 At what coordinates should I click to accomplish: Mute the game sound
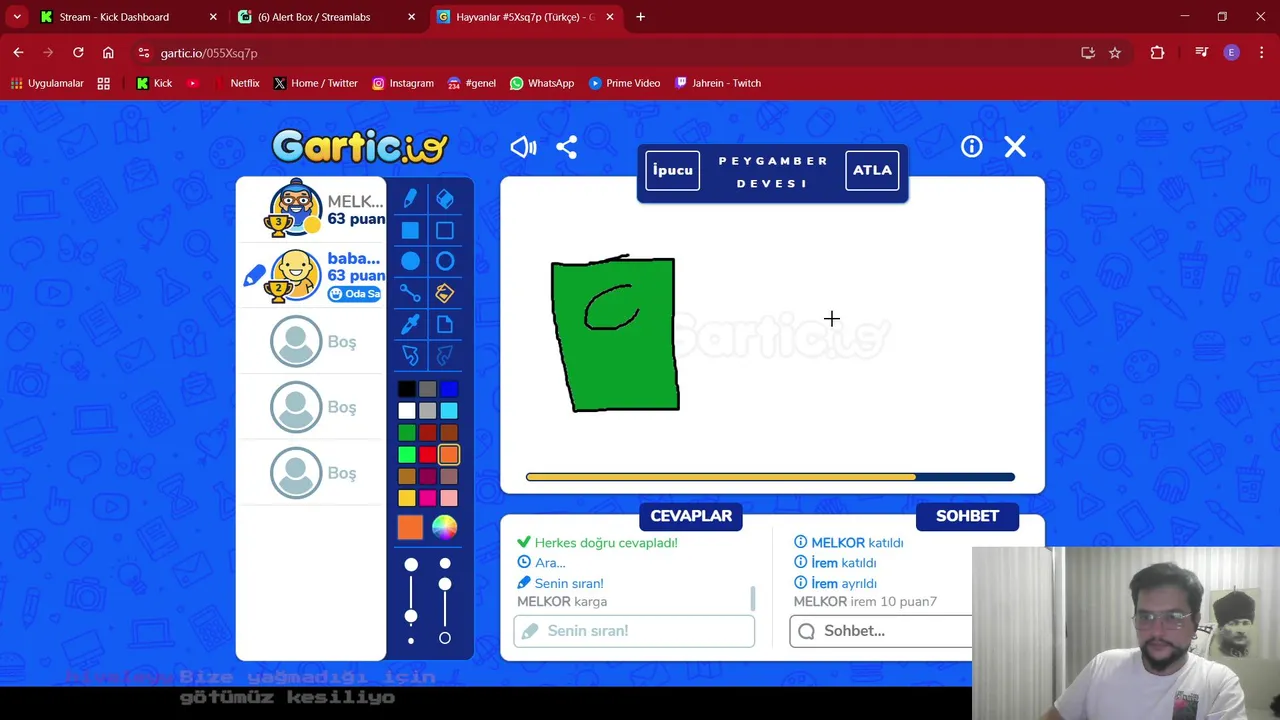[x=523, y=147]
